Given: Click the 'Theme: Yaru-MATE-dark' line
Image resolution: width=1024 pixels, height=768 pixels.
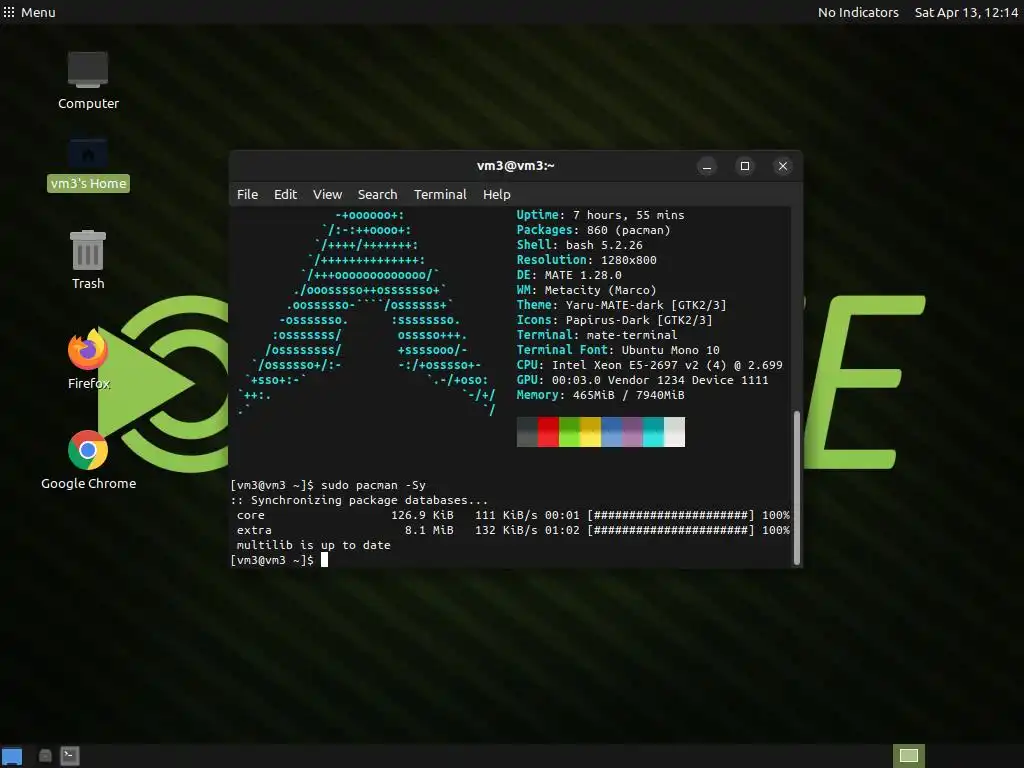Looking at the screenshot, I should pyautogui.click(x=621, y=305).
